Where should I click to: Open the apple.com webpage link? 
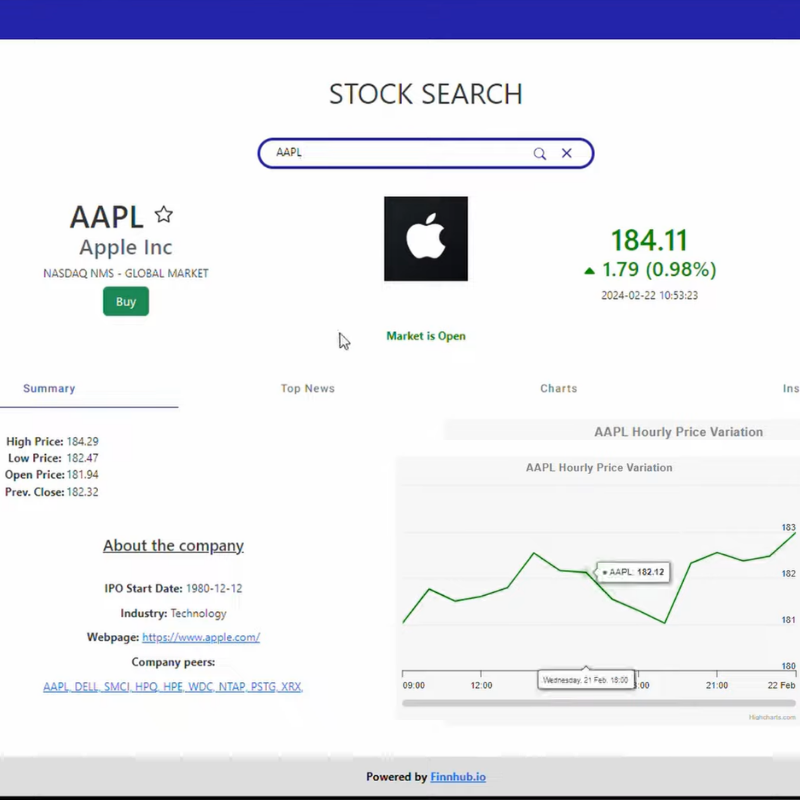201,637
